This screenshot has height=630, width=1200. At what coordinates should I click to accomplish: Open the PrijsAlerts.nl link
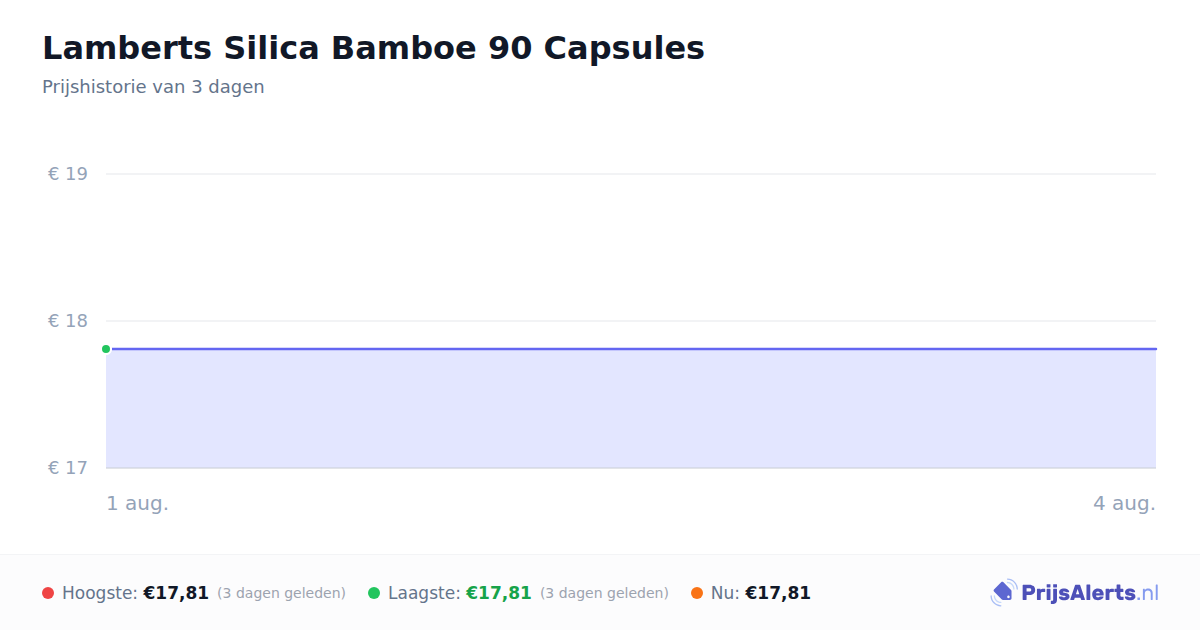pyautogui.click(x=1090, y=593)
